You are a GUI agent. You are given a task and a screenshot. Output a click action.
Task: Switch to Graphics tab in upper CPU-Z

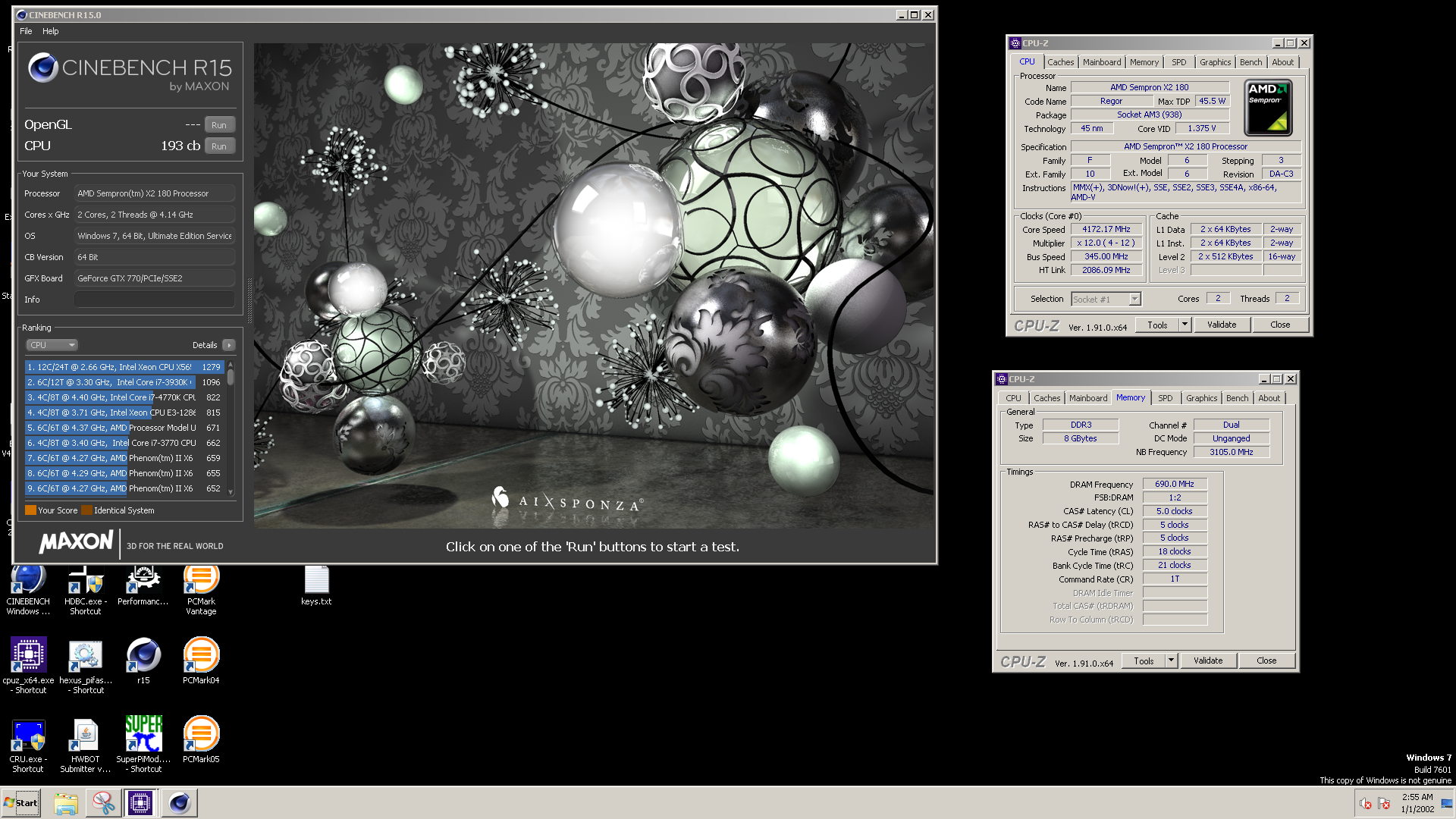click(x=1215, y=62)
